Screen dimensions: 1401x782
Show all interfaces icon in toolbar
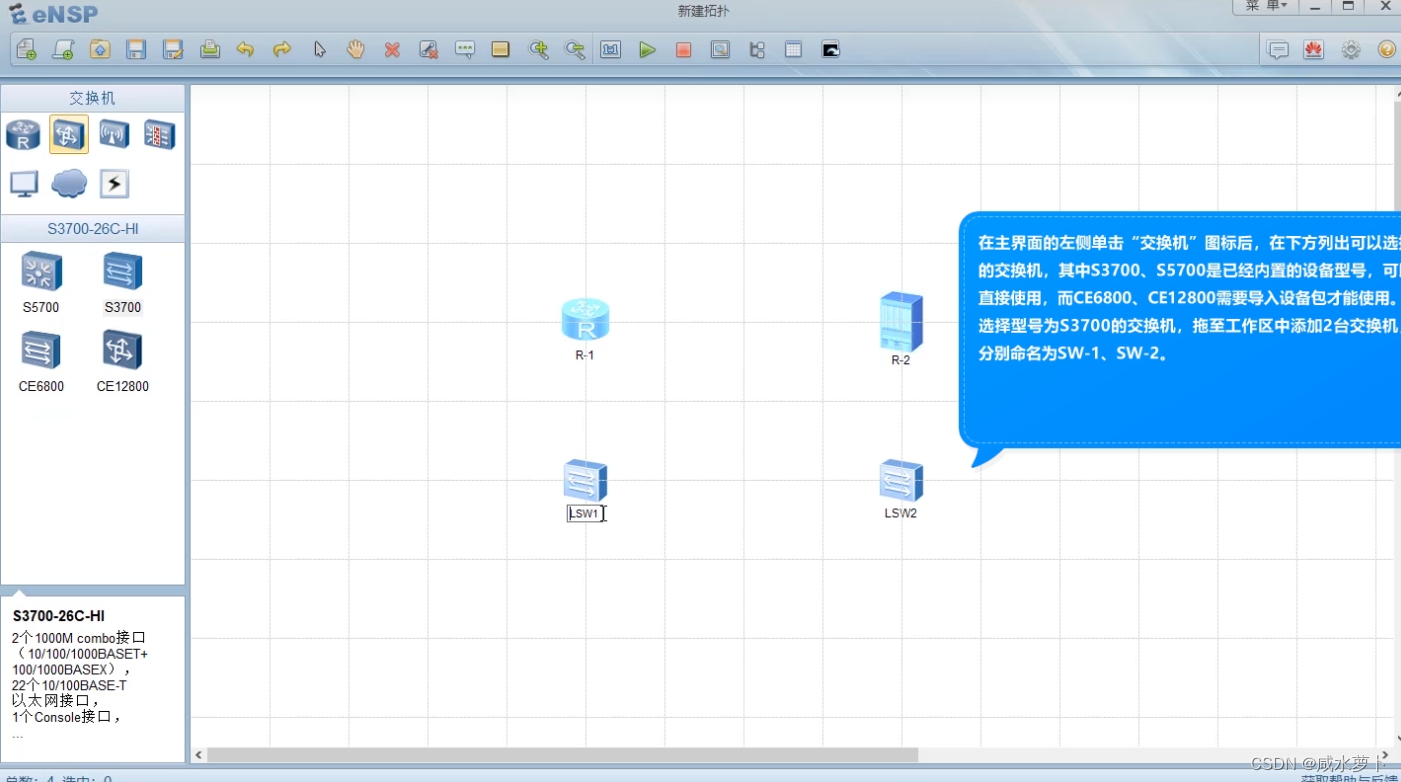757,49
